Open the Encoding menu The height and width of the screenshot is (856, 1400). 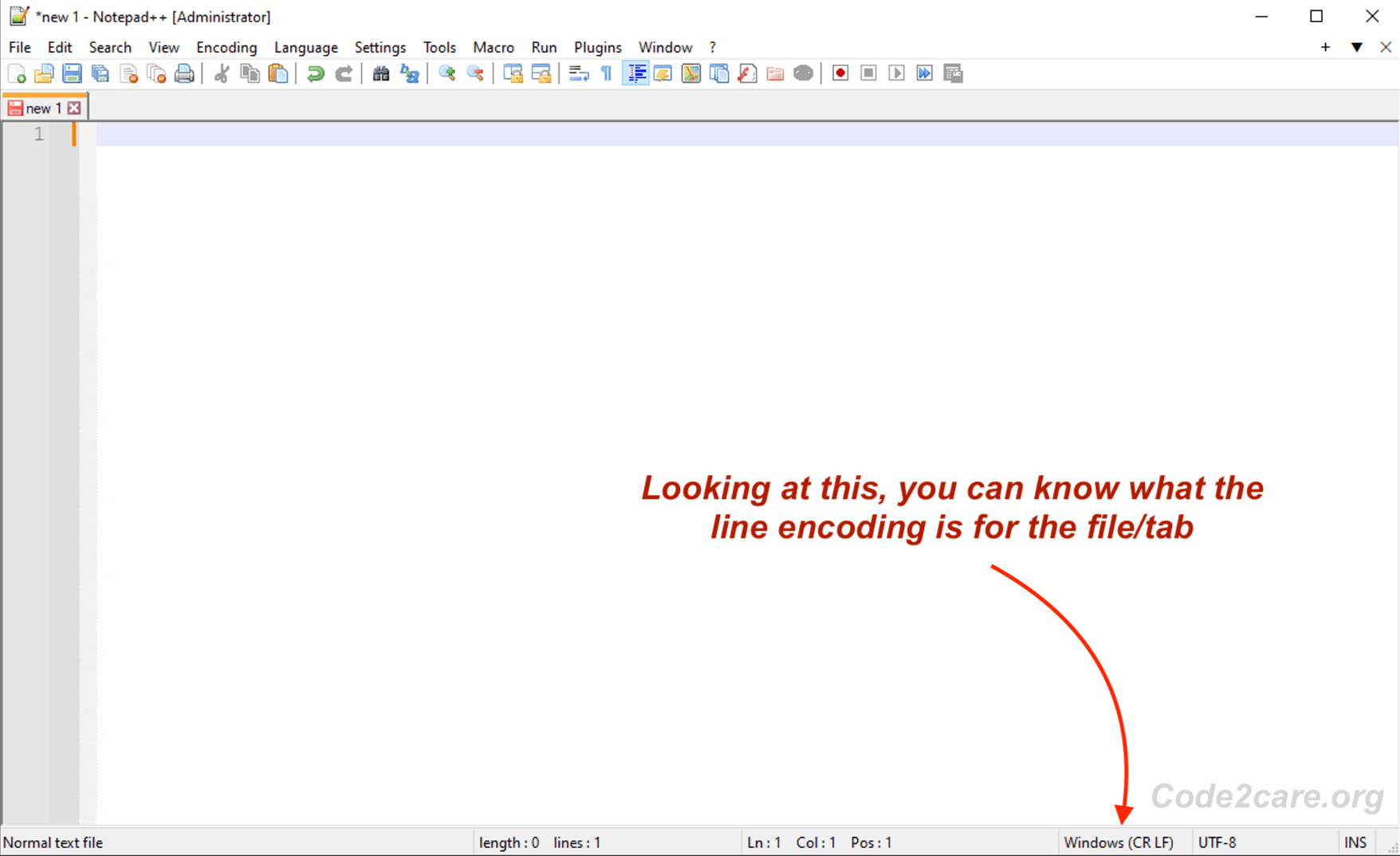226,47
